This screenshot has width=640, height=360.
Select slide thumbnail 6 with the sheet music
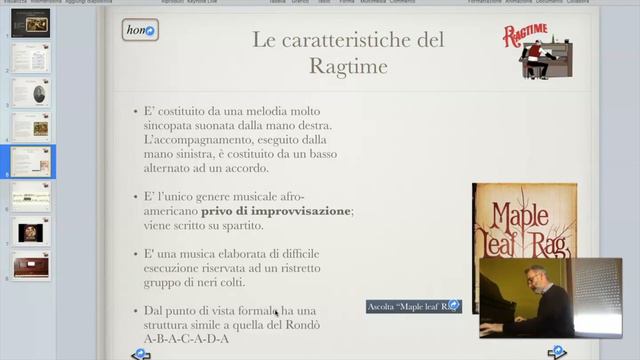coord(31,197)
